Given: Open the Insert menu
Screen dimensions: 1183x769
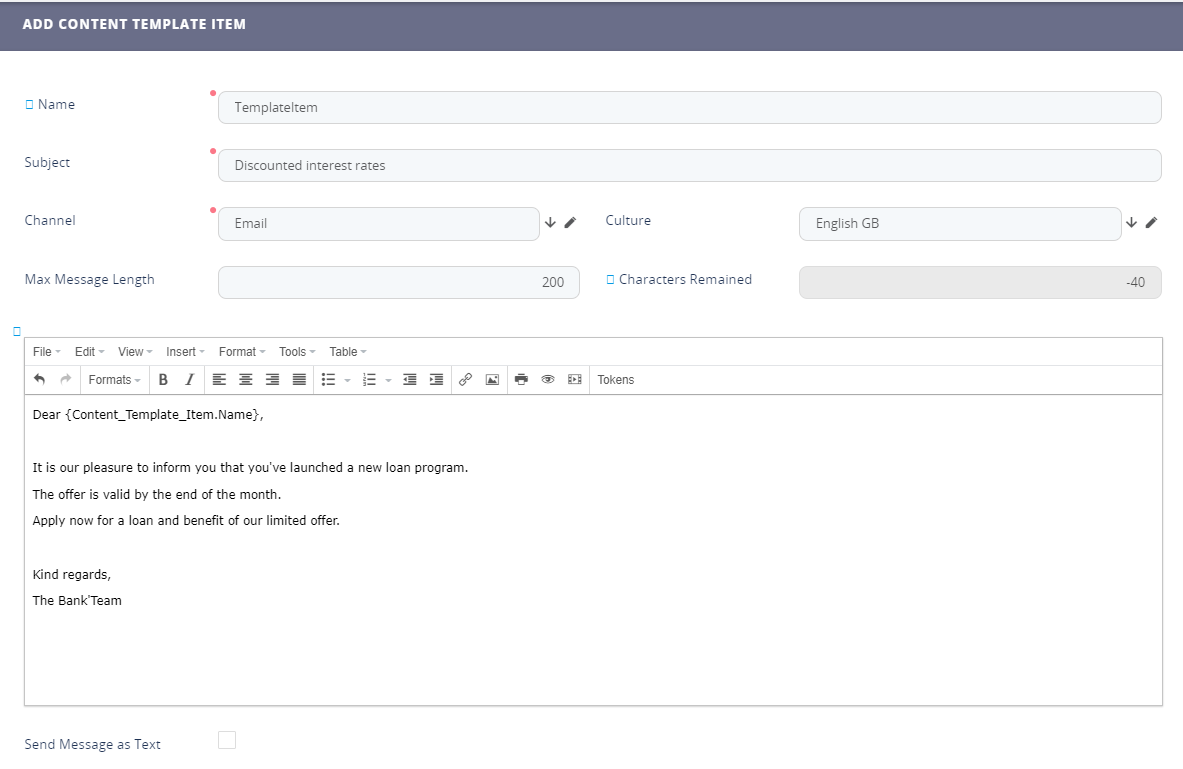Looking at the screenshot, I should [185, 352].
